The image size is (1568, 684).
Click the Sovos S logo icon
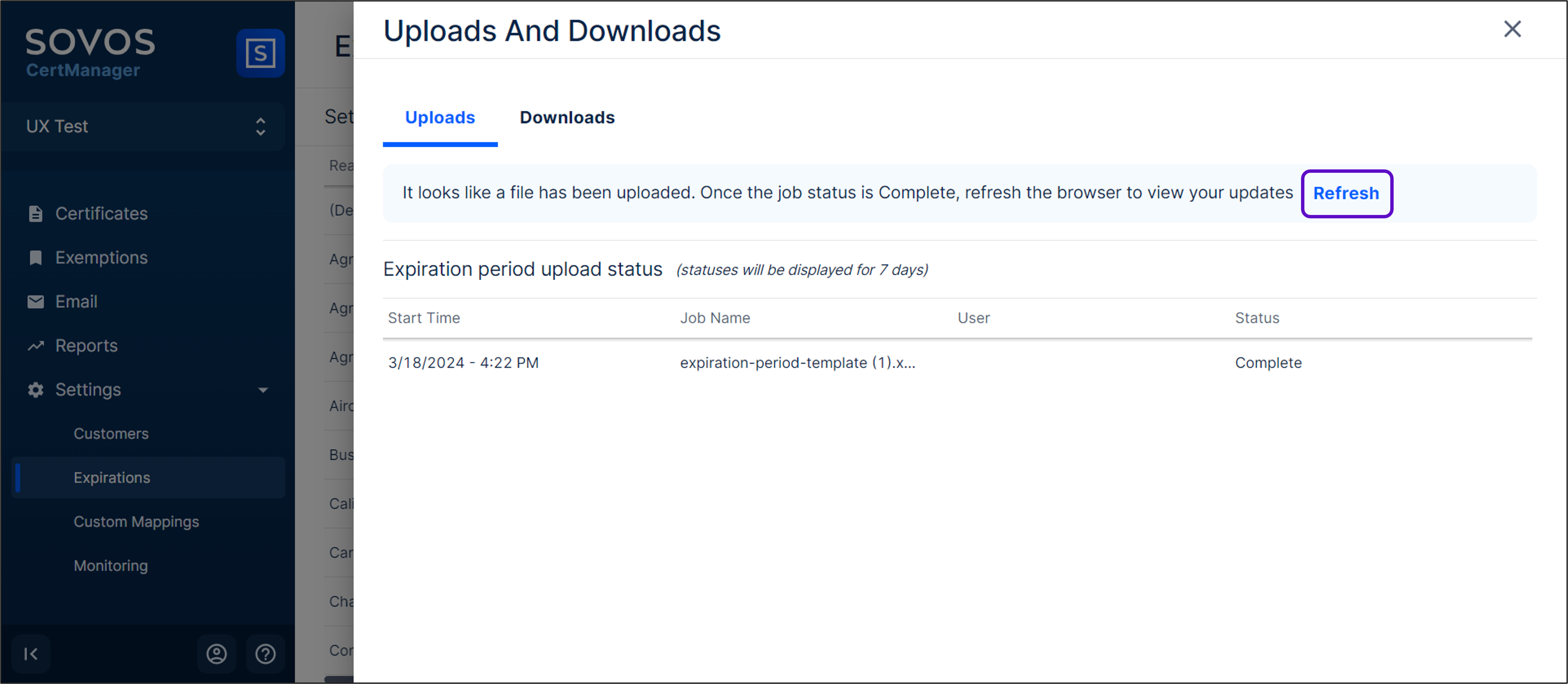(260, 53)
